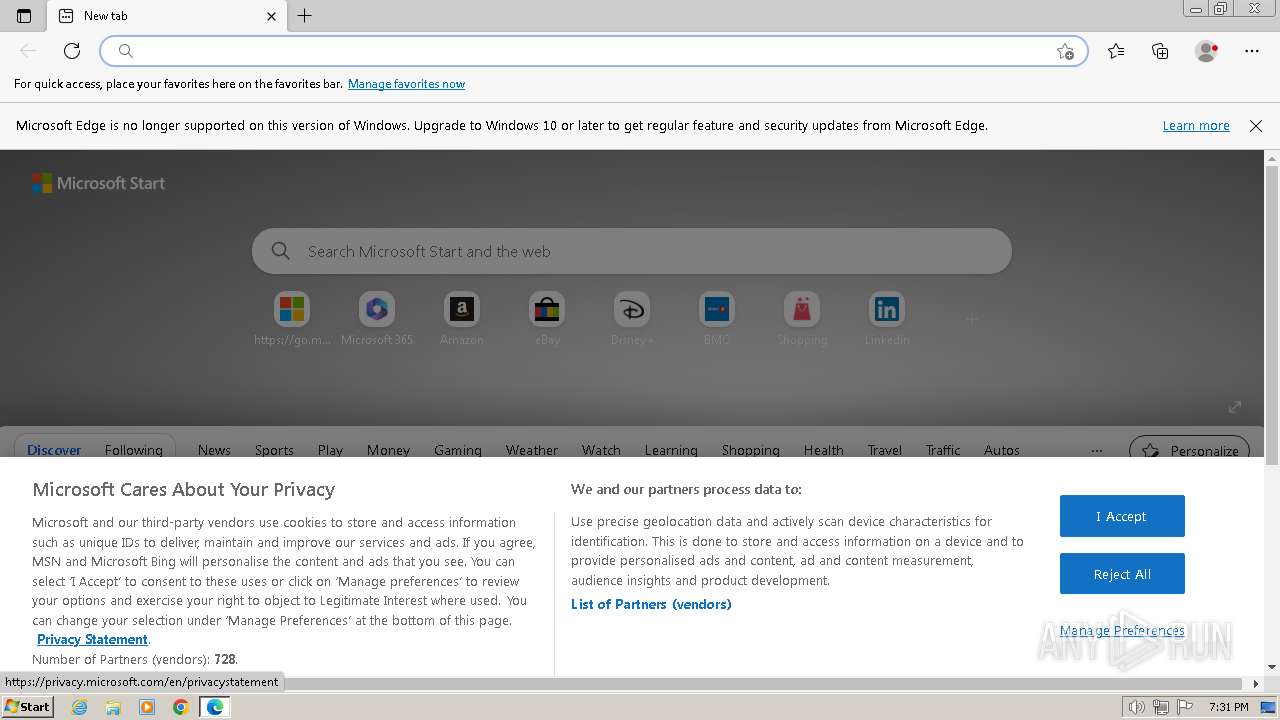Open the Sports category
This screenshot has width=1280, height=720.
point(274,450)
